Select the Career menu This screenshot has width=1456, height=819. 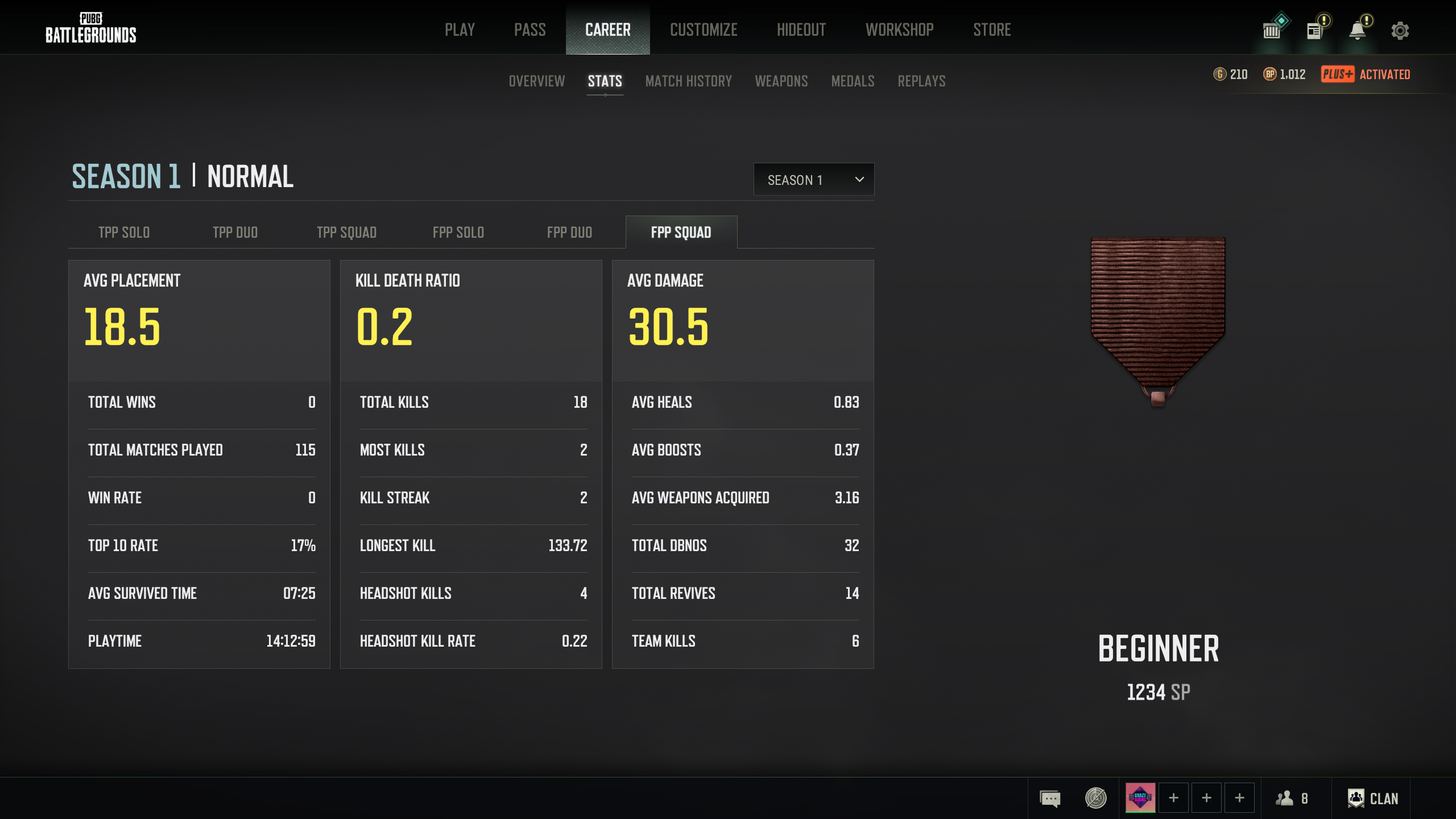point(608,30)
